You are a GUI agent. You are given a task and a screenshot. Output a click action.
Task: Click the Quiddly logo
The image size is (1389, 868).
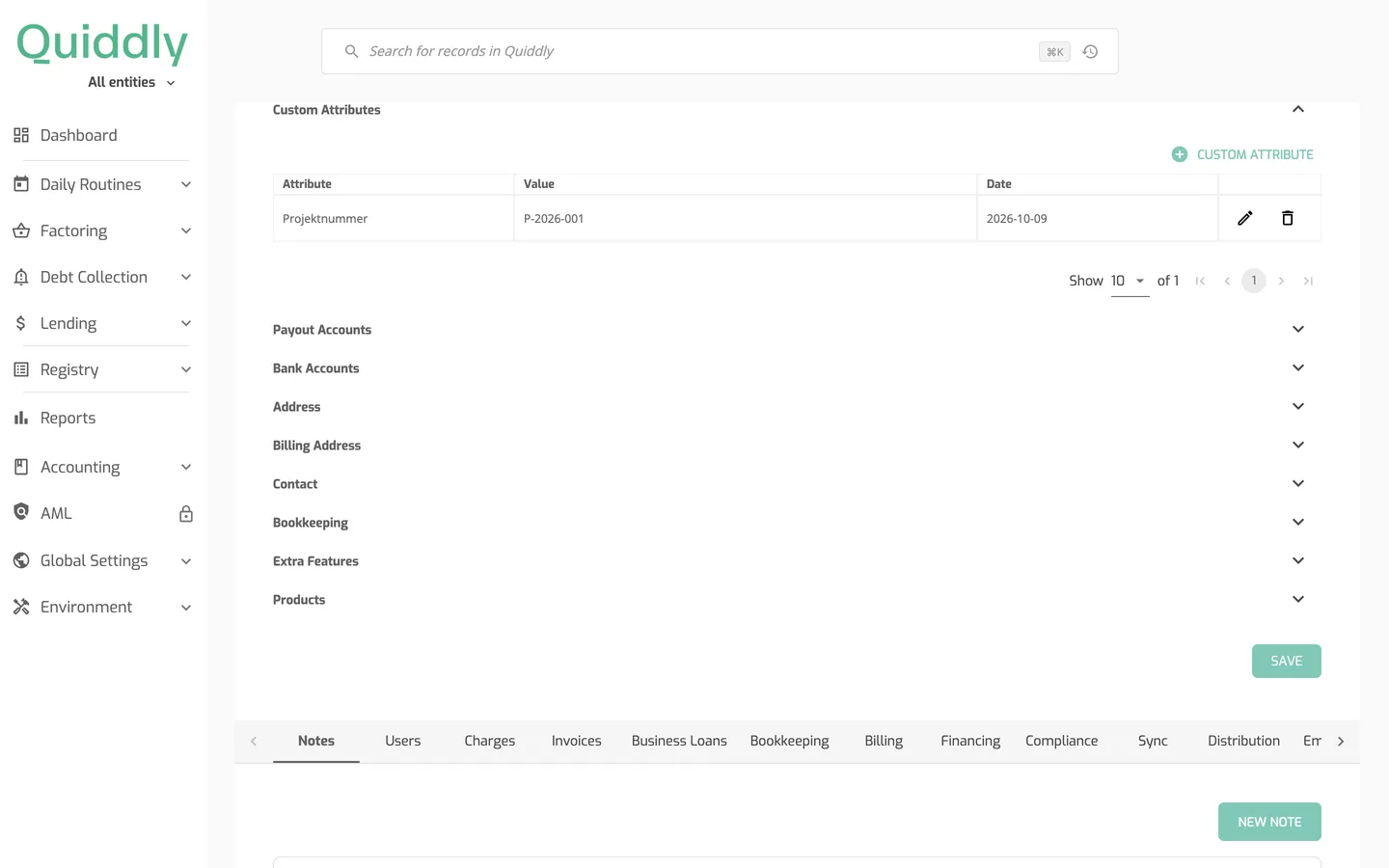coord(102,43)
